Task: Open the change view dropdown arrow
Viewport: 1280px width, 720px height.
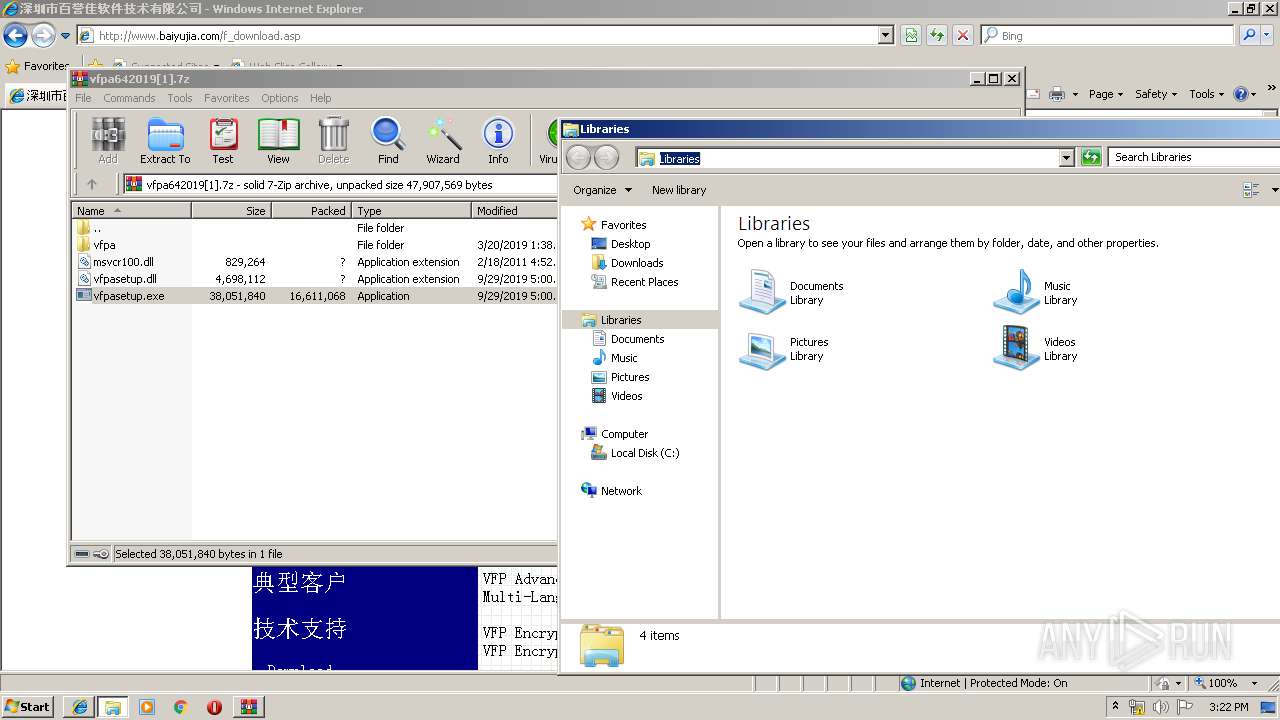Action: (1274, 190)
